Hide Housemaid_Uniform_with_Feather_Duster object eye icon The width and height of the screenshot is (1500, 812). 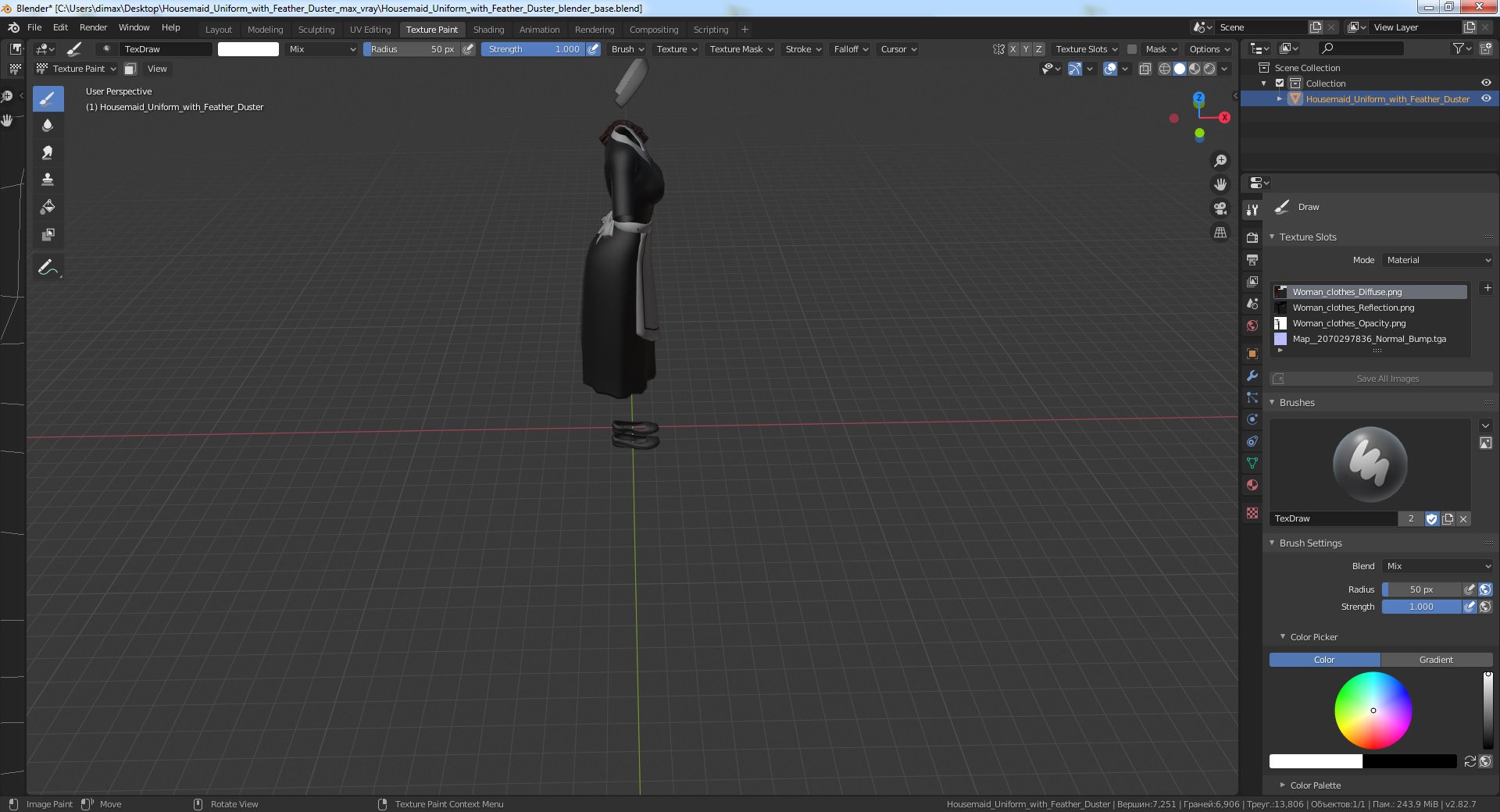coord(1486,98)
